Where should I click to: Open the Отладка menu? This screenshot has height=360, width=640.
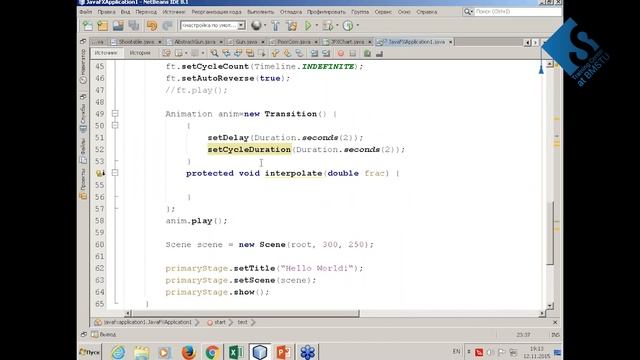tap(291, 12)
